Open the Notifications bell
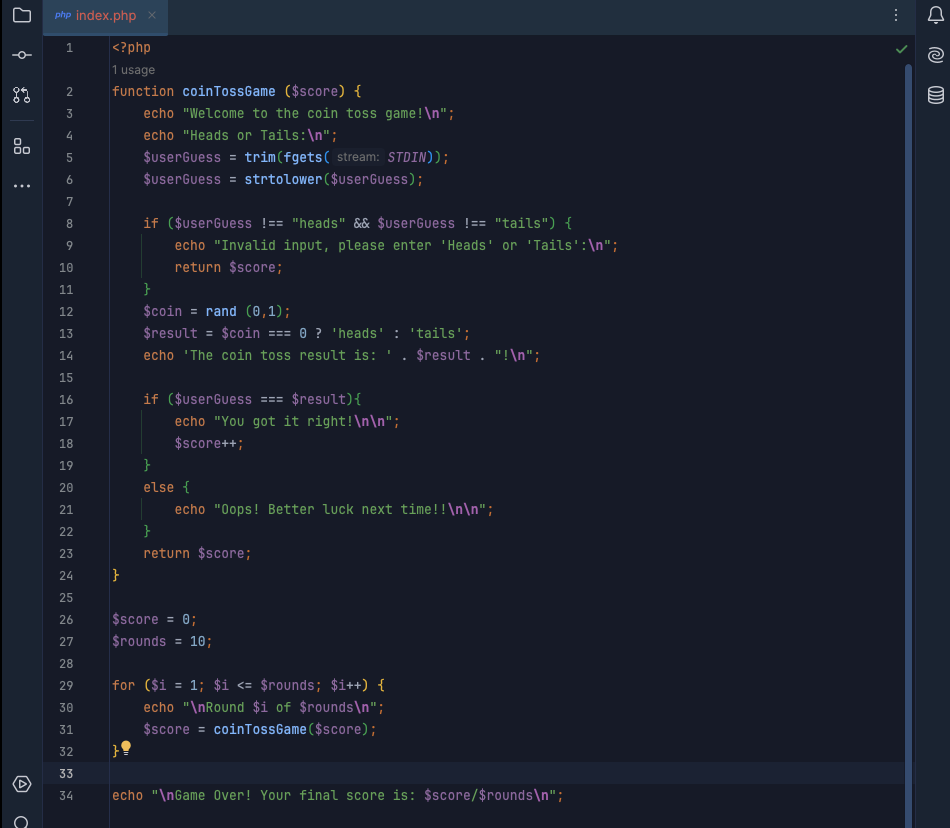Screen dimensions: 950x828 (x=935, y=15)
